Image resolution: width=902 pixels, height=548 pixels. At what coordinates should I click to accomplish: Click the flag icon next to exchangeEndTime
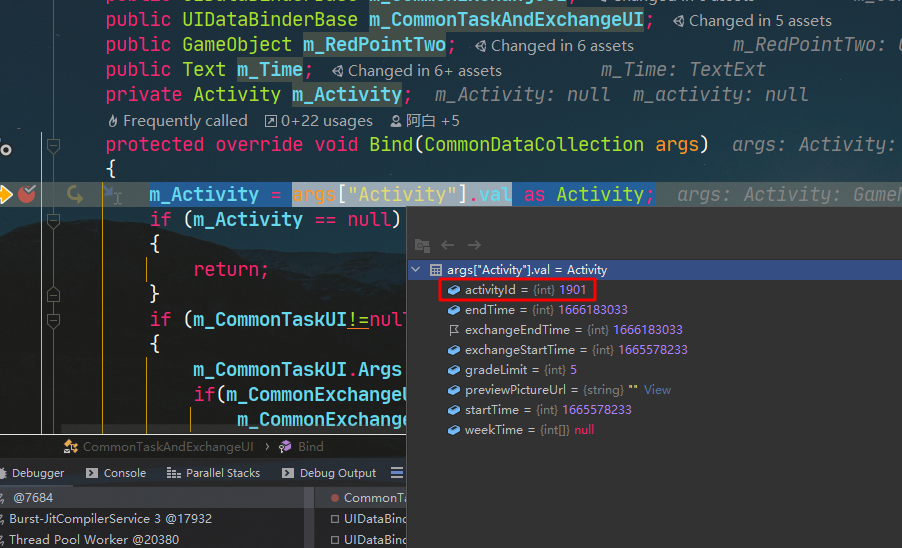coord(454,330)
